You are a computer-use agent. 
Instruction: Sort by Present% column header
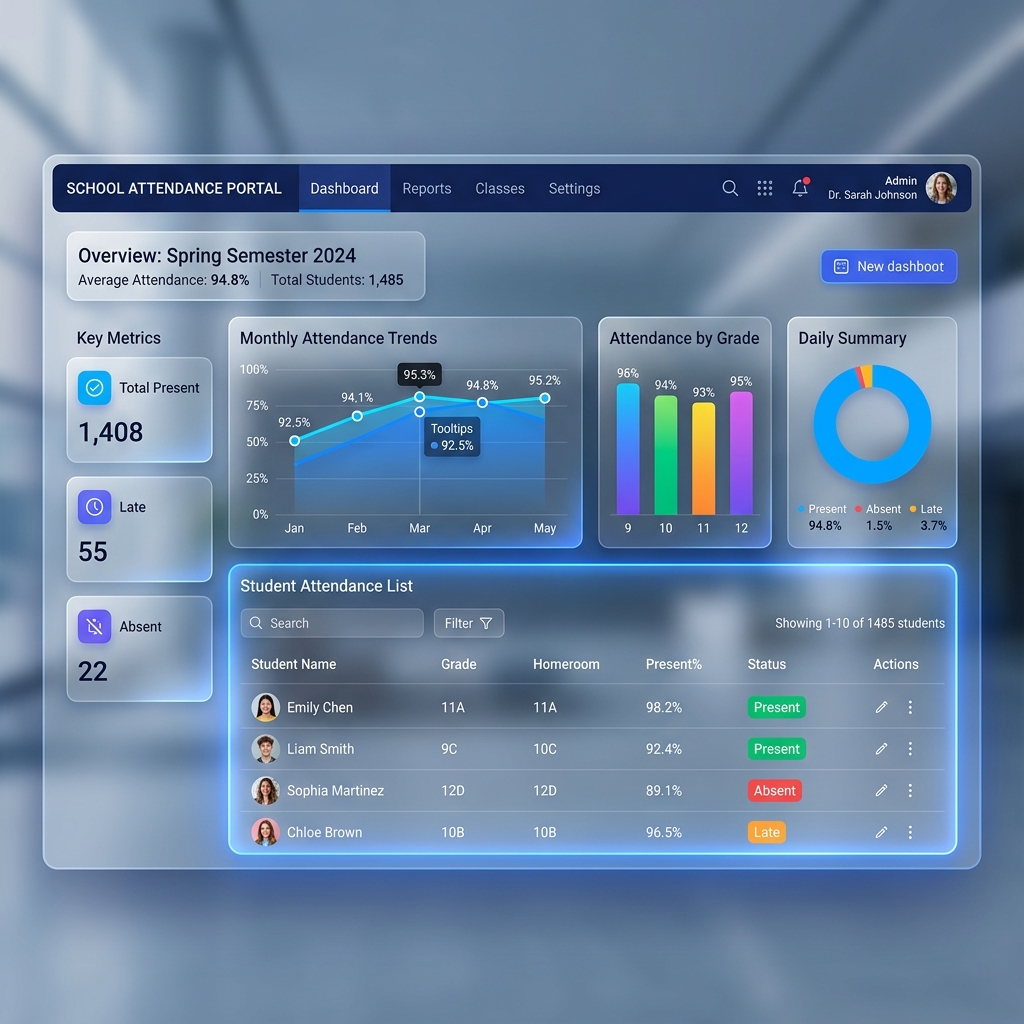[673, 664]
